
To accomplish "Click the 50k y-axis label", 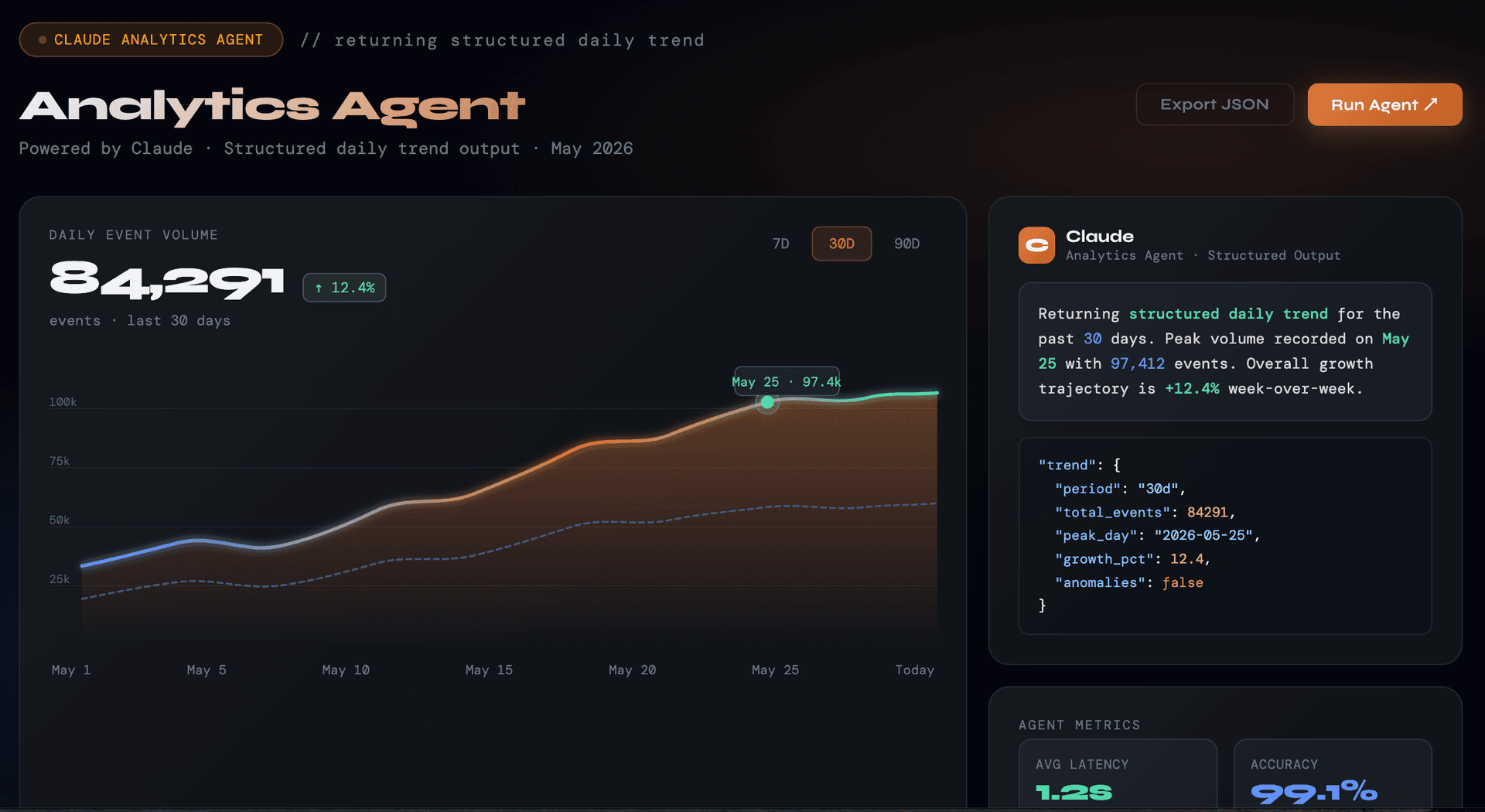I will [60, 520].
